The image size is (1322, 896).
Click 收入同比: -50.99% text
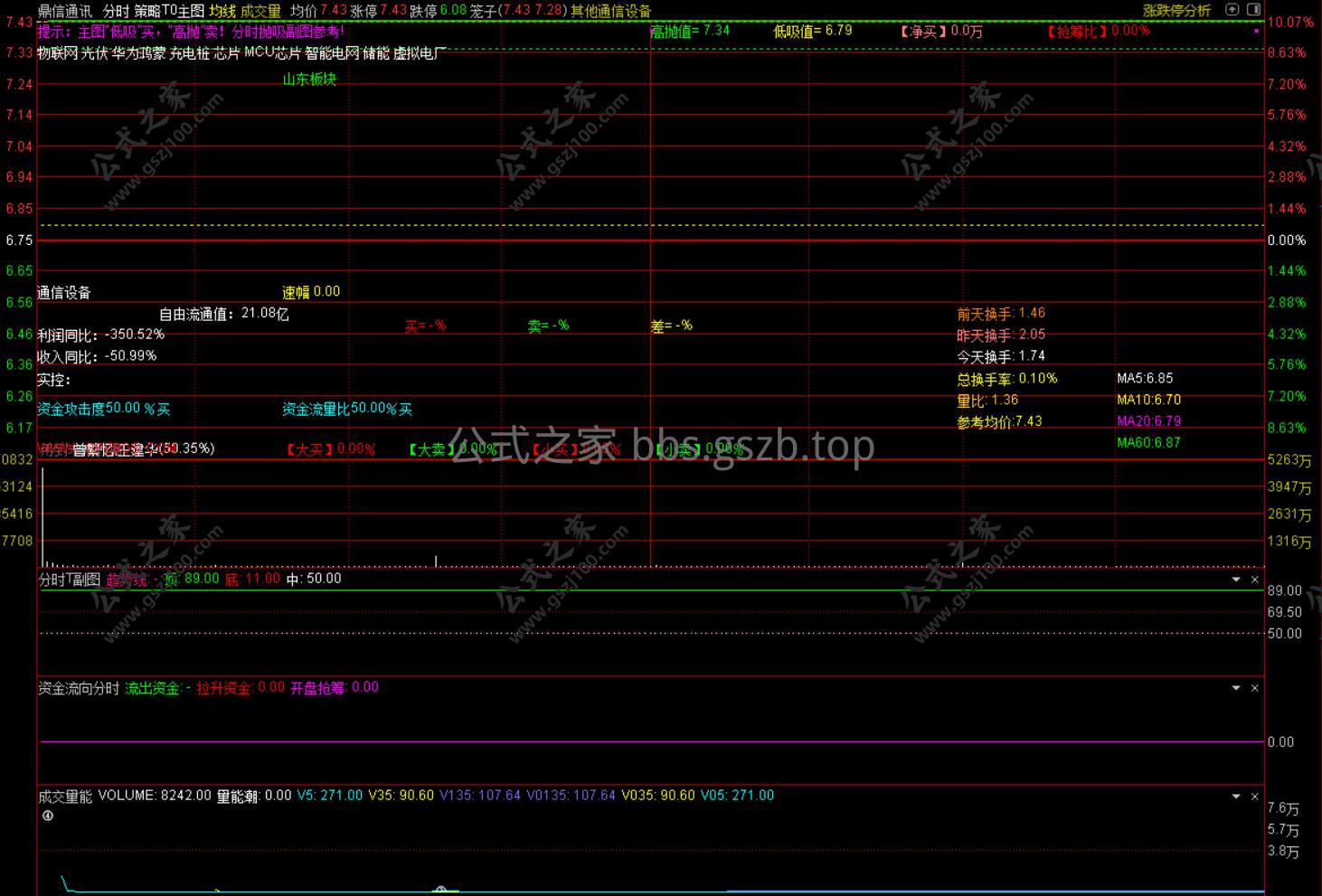coord(97,356)
